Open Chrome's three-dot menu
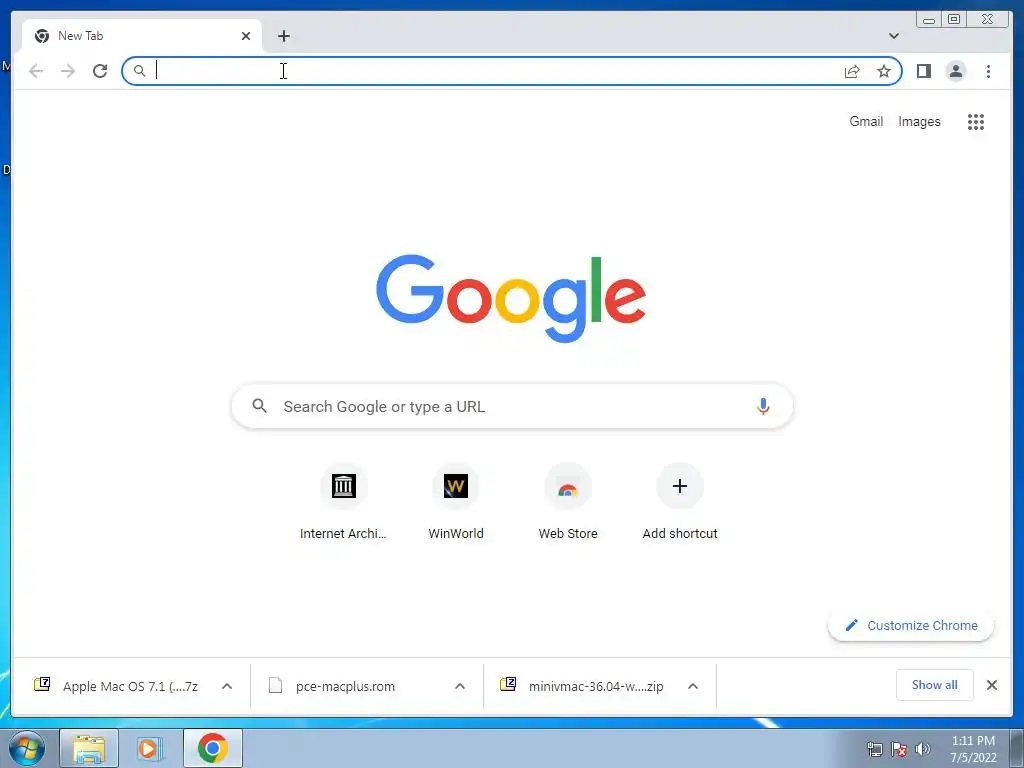Screen dimensions: 1024x768 988,71
